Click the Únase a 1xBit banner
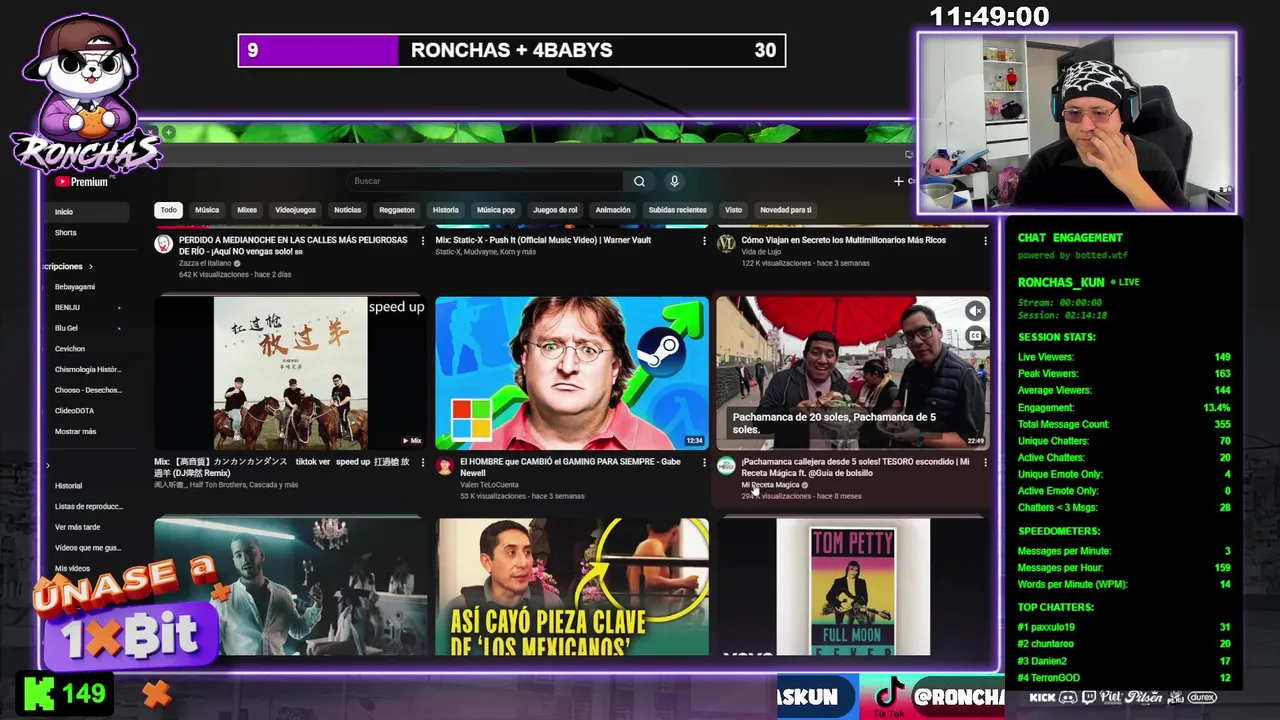Image resolution: width=1280 pixels, height=720 pixels. tap(128, 612)
